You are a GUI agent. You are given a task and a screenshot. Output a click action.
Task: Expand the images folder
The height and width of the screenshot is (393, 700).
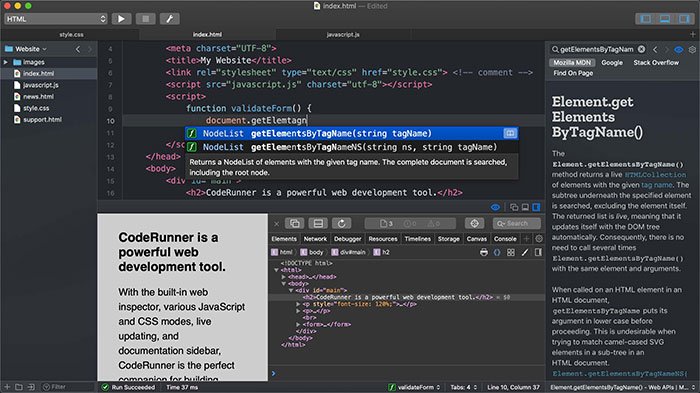pyautogui.click(x=6, y=62)
